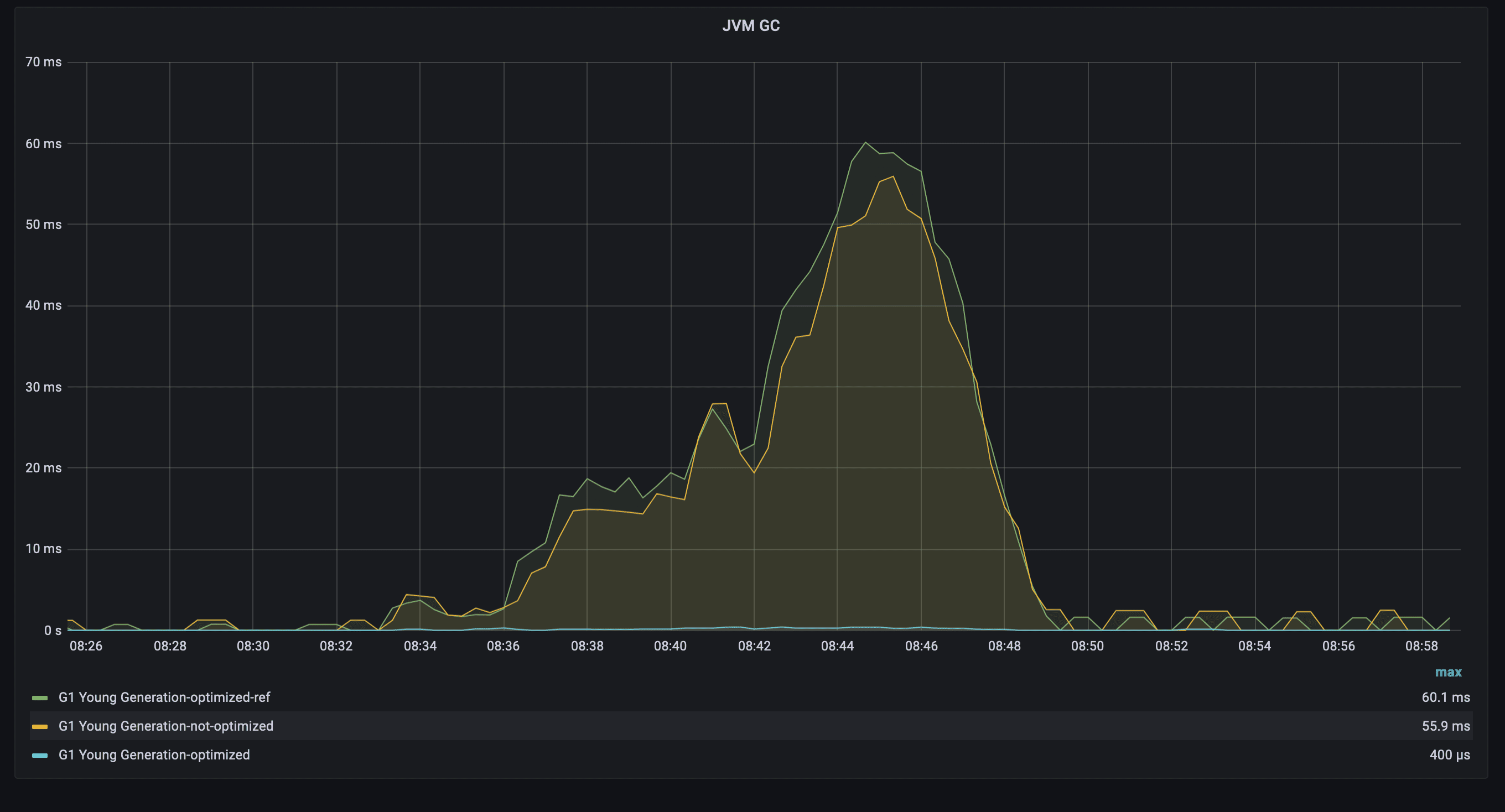Screen dimensions: 1505x812
Task: Click the 400 µs max value
Action: [x=1449, y=756]
